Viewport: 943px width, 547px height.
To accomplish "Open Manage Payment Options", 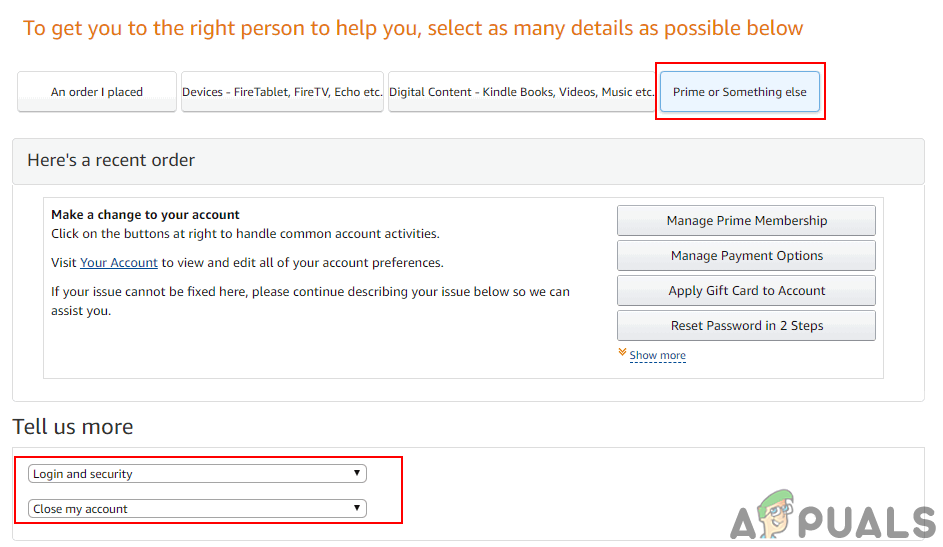I will tap(746, 256).
